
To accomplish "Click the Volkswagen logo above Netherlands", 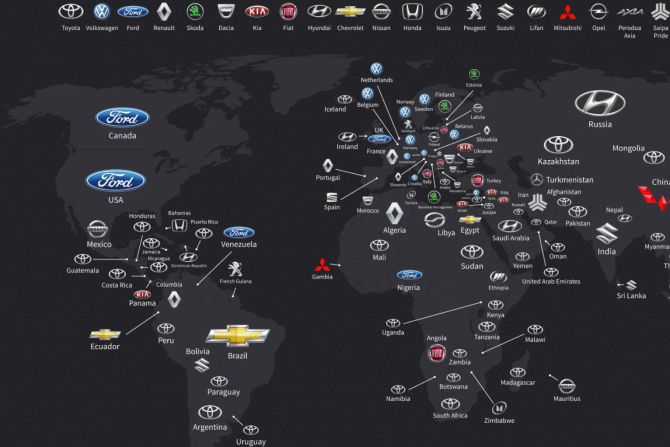I will [x=376, y=68].
